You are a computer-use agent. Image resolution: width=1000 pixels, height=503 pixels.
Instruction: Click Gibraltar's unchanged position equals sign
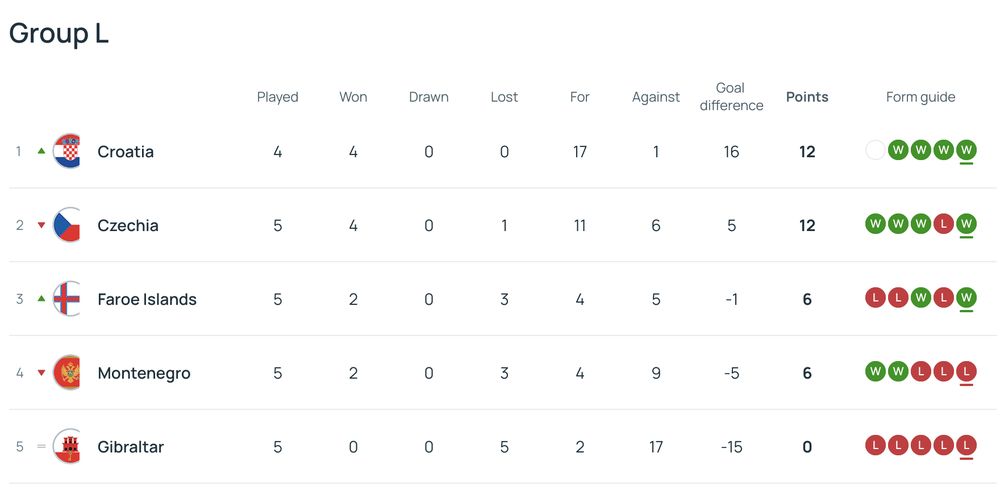41,447
